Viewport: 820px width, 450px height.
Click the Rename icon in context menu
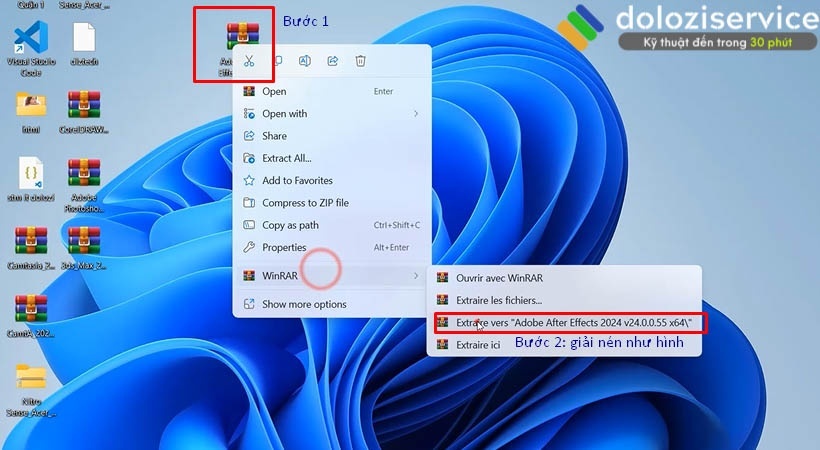click(304, 61)
